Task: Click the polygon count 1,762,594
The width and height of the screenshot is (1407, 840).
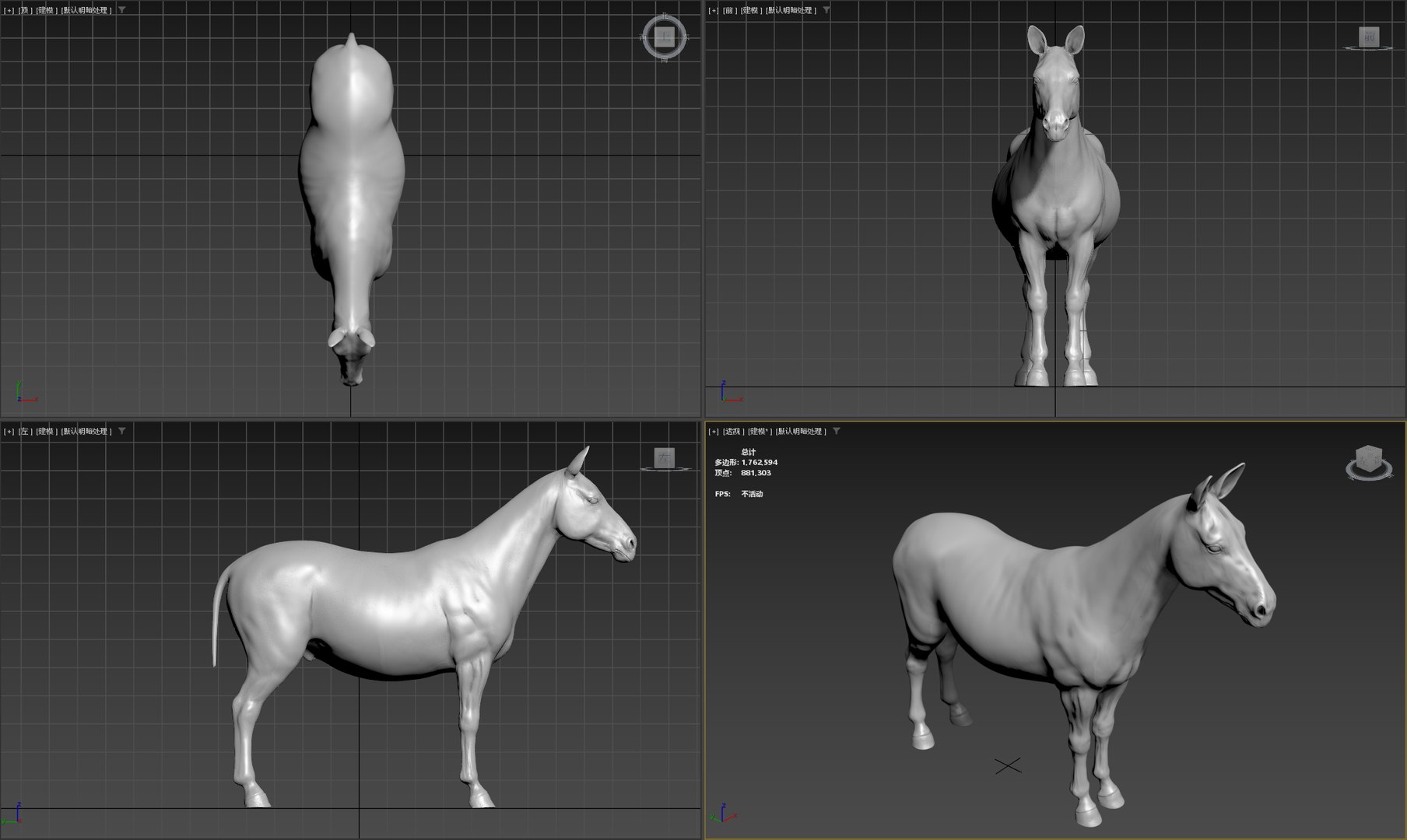Action: pyautogui.click(x=760, y=462)
